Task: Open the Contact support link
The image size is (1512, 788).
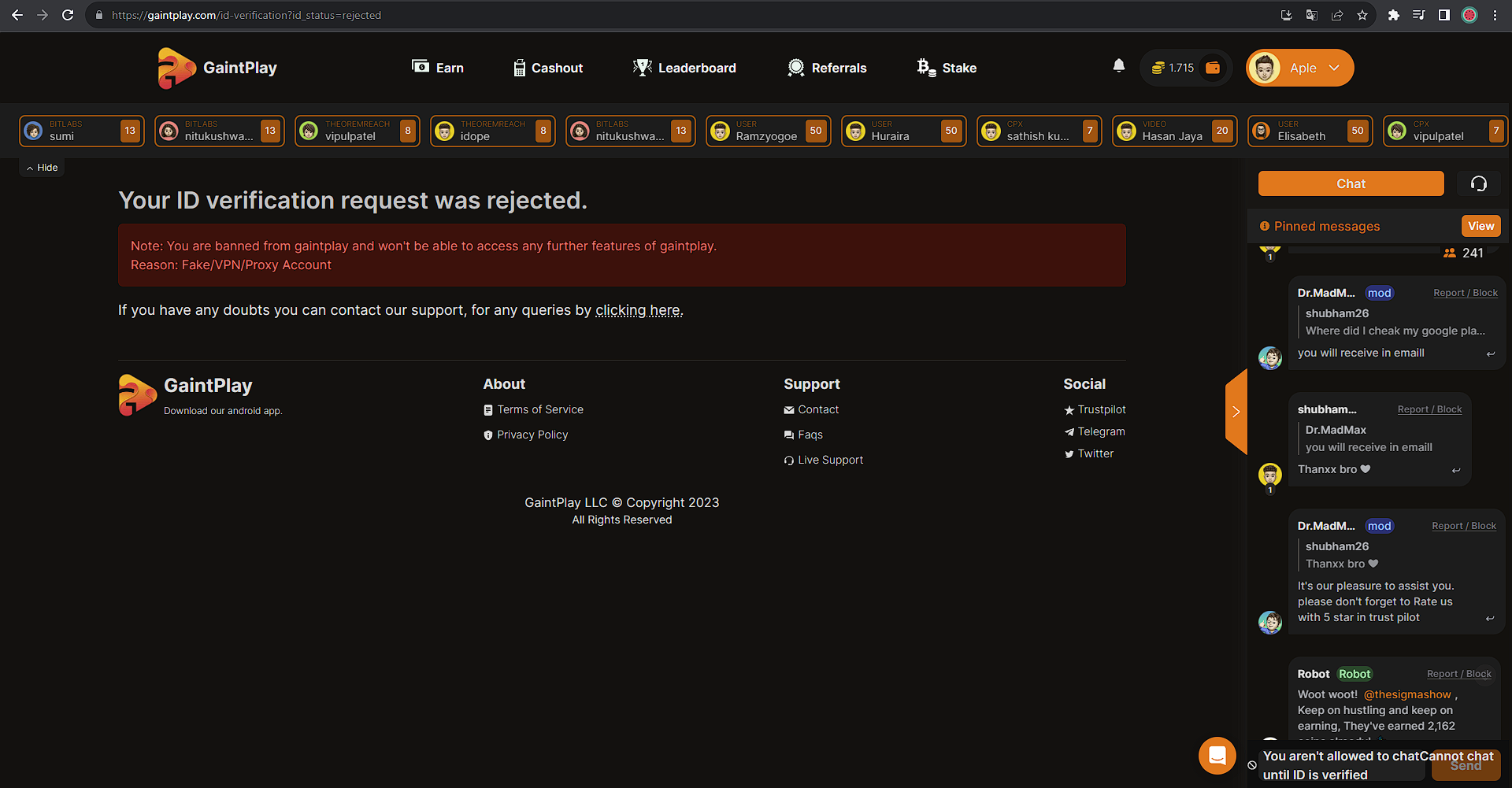Action: (x=811, y=409)
